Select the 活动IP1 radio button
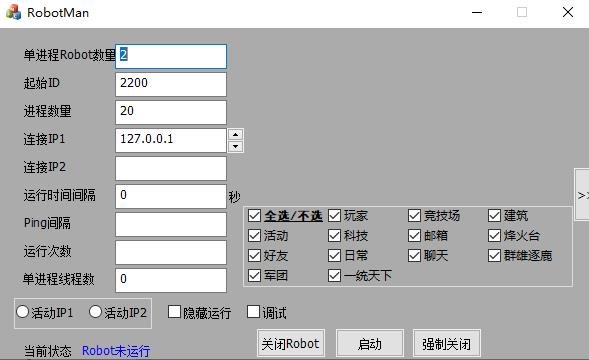This screenshot has width=589, height=360. [x=23, y=312]
